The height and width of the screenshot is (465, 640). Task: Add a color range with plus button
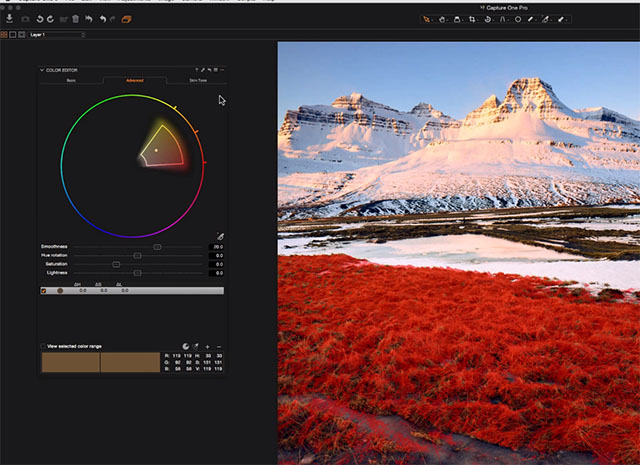click(207, 346)
